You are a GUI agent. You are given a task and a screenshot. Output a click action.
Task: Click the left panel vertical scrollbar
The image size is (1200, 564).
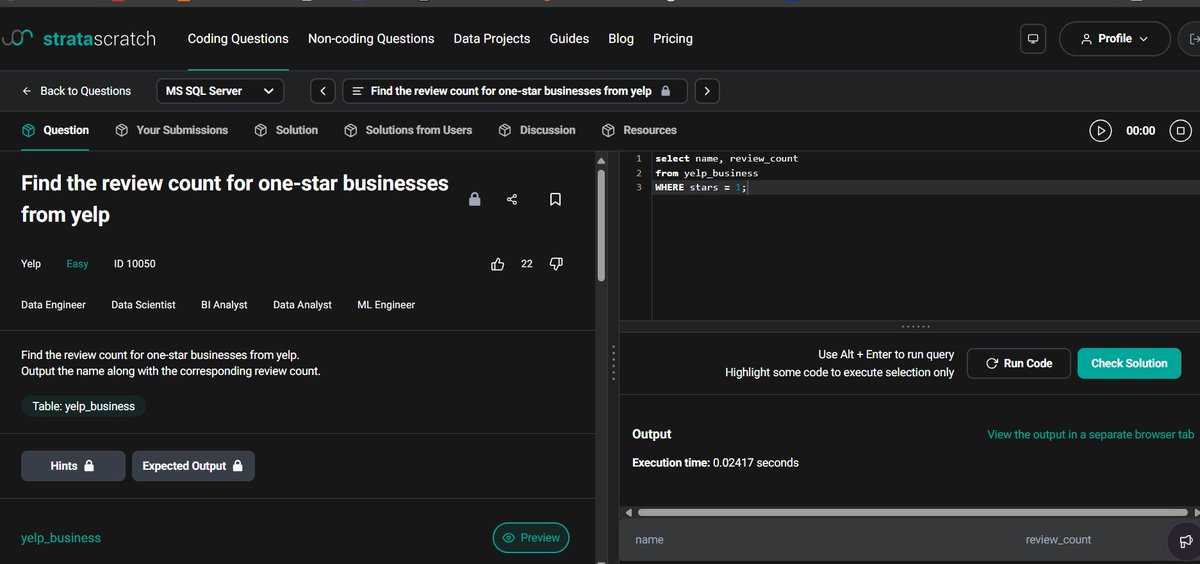click(601, 225)
